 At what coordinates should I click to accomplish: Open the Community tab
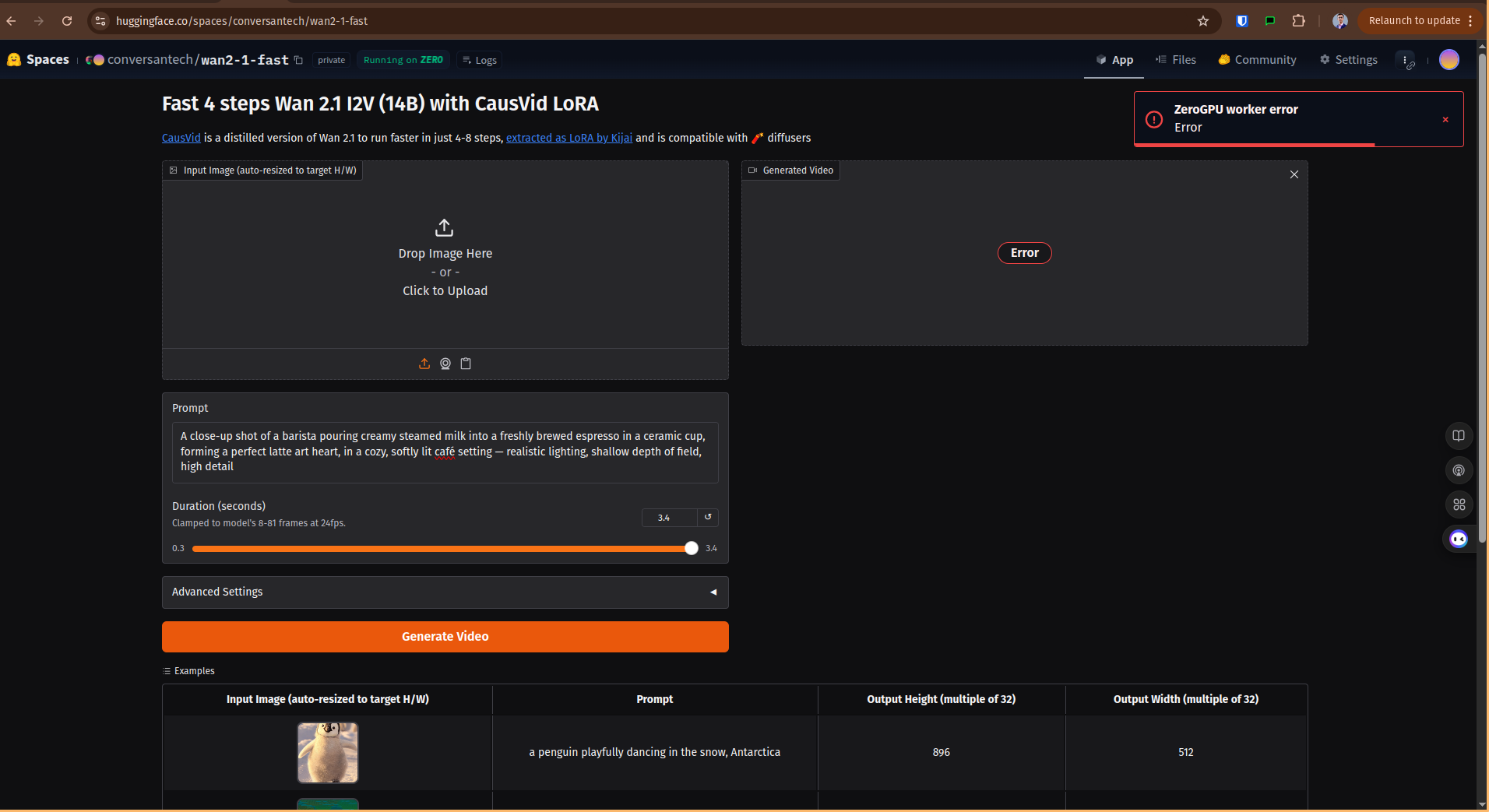(x=1257, y=60)
